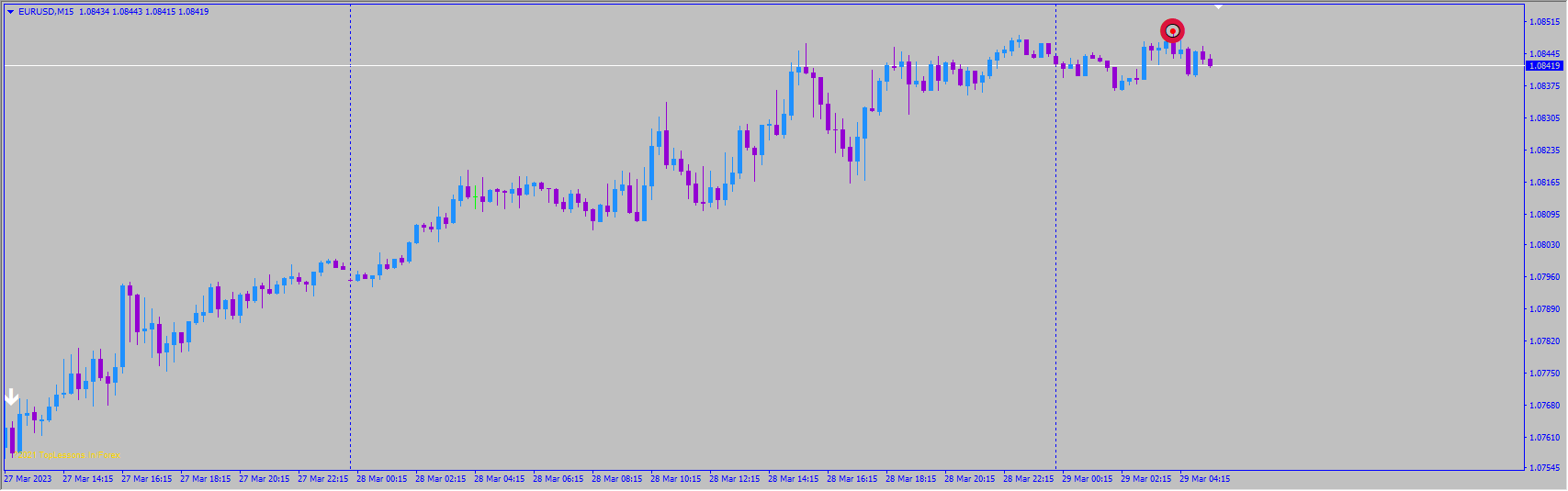Click the 28 Mar 16:15 time label
This screenshot has height=491, width=1568.
[x=852, y=479]
